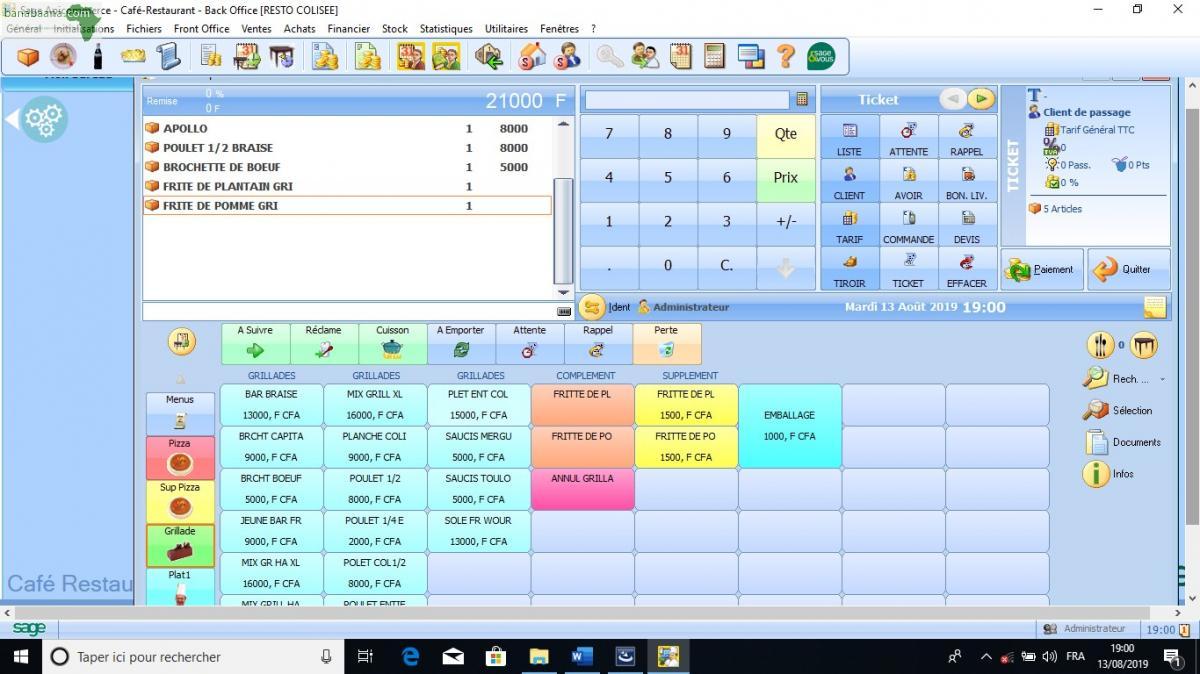Select the Sup Pizza category
Viewport: 1200px width, 674px height.
click(x=180, y=502)
